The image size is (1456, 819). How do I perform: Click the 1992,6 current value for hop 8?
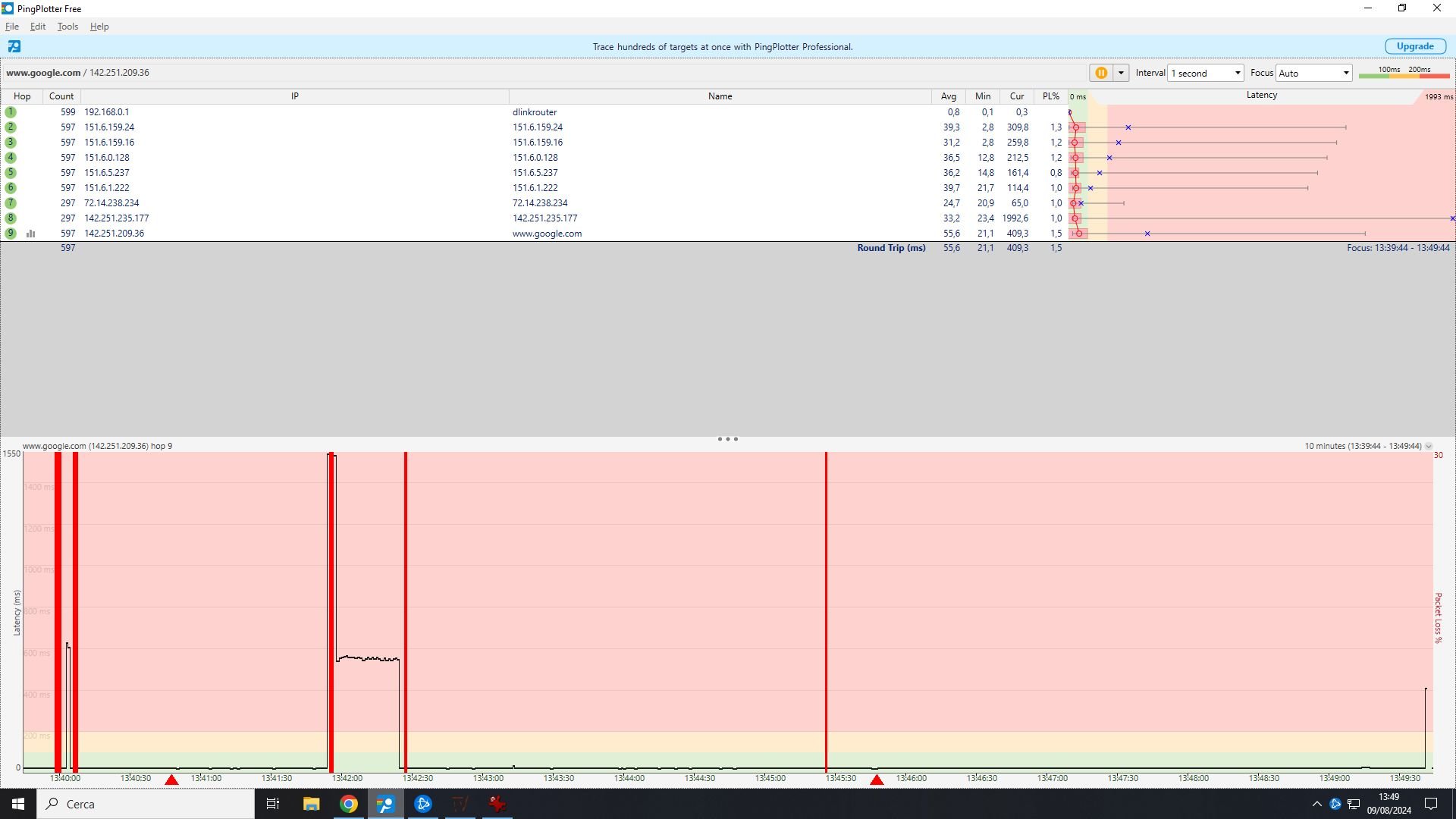coord(1015,218)
